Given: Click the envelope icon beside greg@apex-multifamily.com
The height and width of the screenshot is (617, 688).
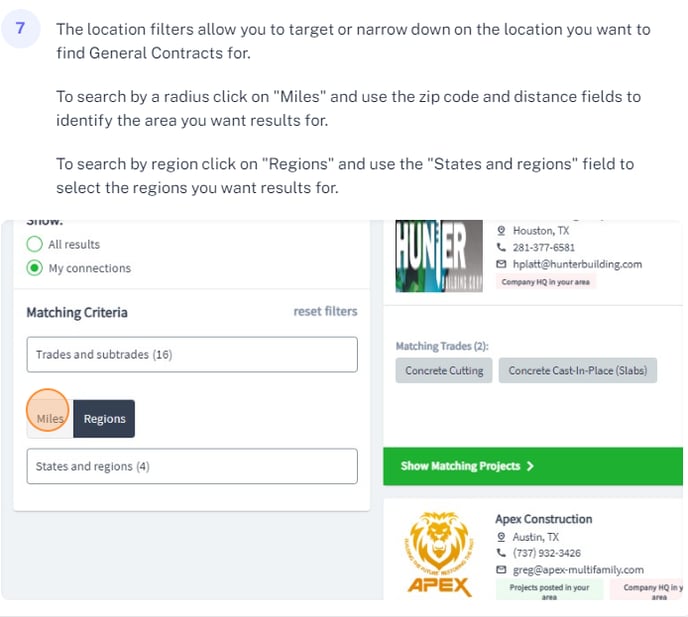Looking at the screenshot, I should point(501,570).
